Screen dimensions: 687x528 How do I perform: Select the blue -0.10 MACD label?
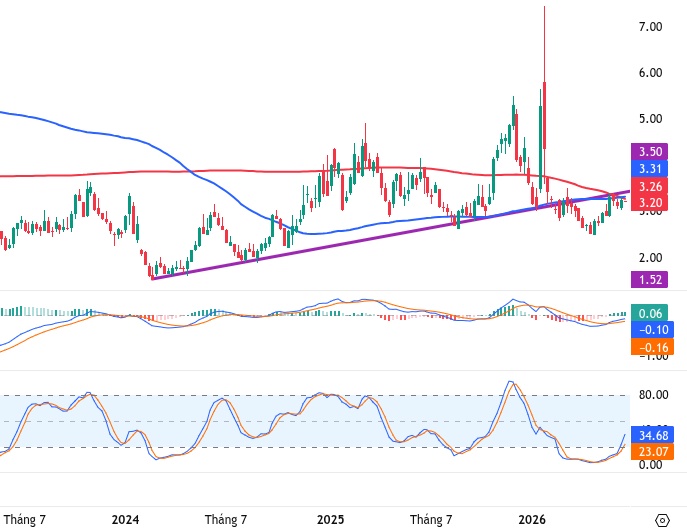652,330
